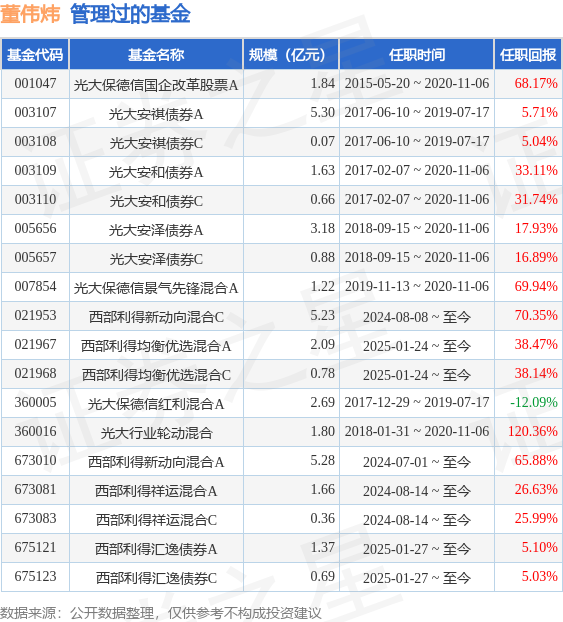Click the 120.36% return value
This screenshot has height=622, width=563.
pyautogui.click(x=533, y=431)
